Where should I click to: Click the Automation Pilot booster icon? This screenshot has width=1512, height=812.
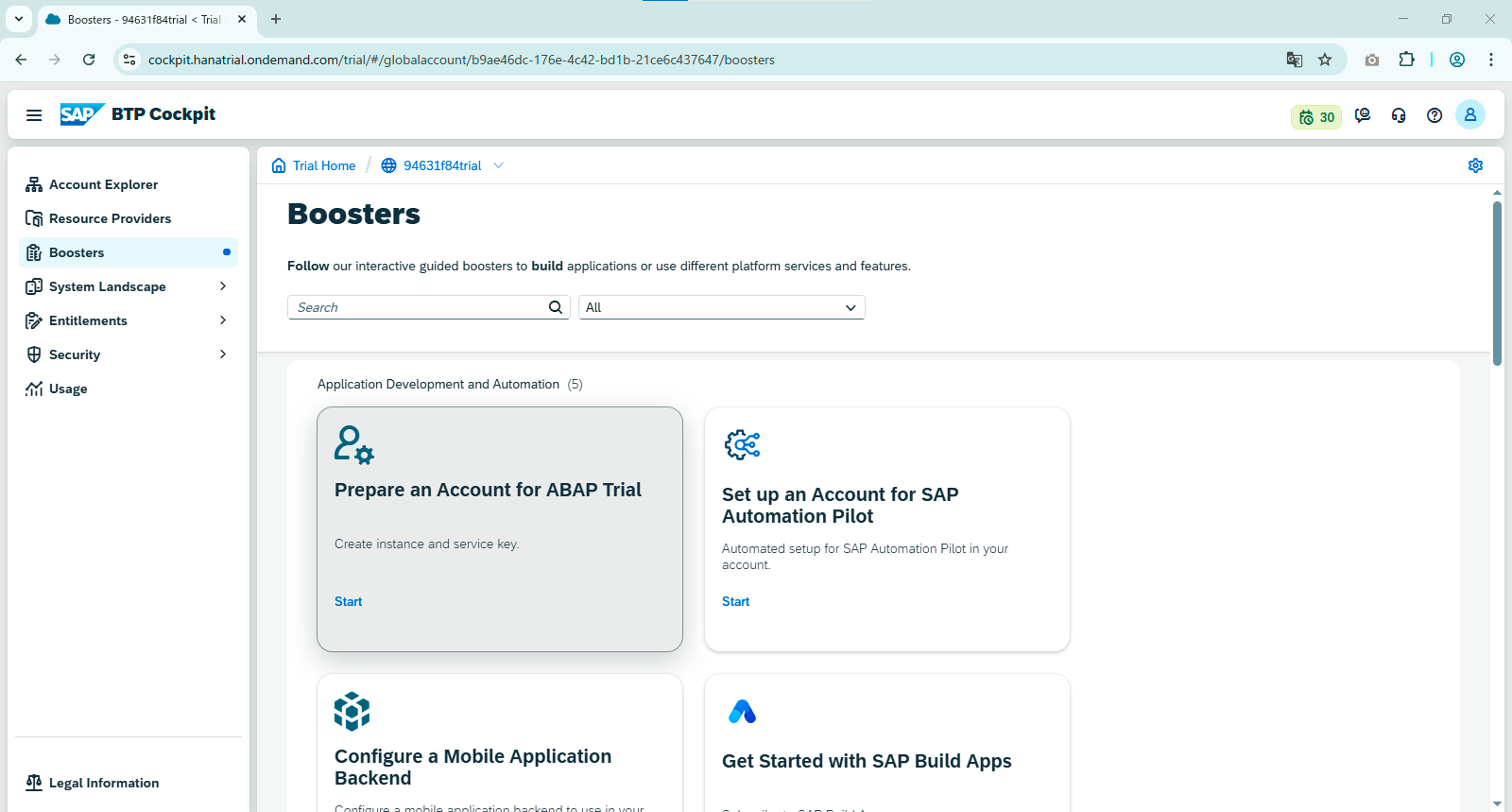743,444
